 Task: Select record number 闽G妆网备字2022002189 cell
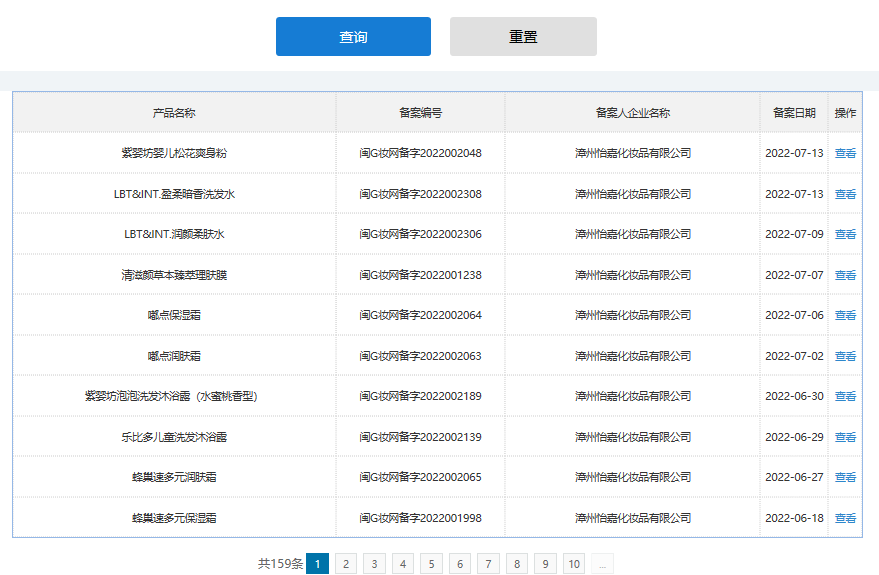click(x=420, y=396)
